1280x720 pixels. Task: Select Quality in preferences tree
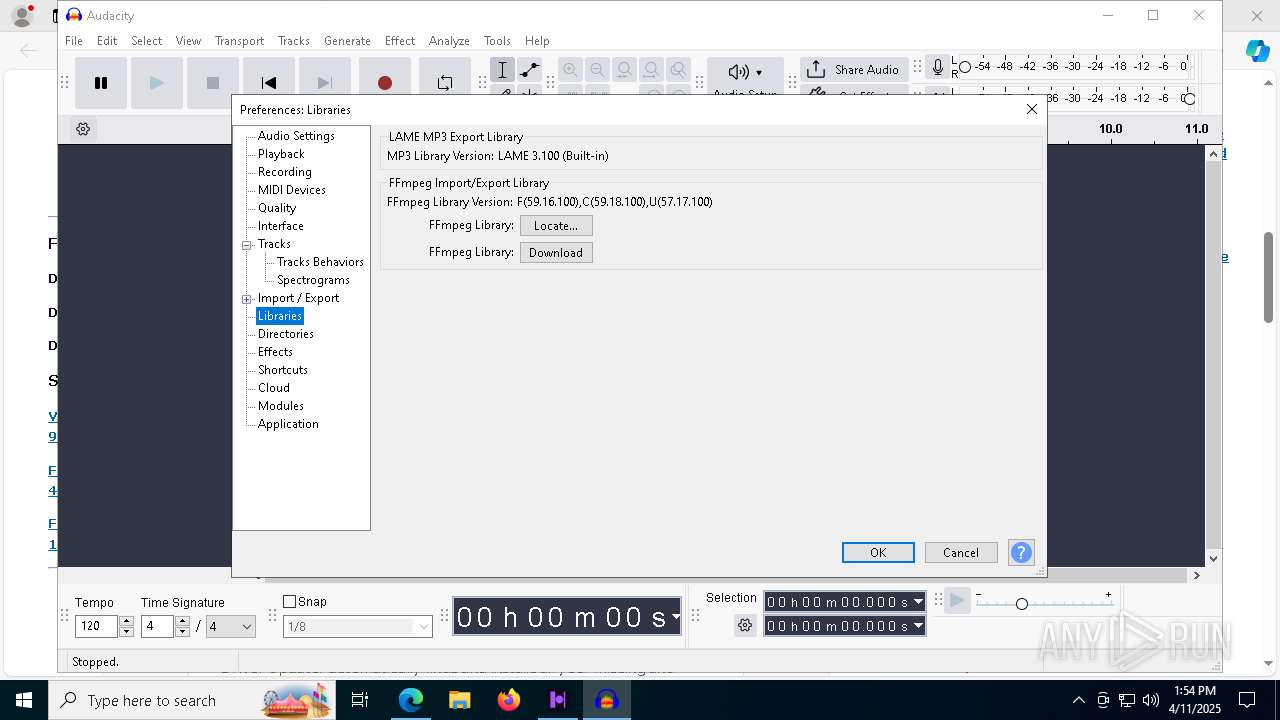277,208
